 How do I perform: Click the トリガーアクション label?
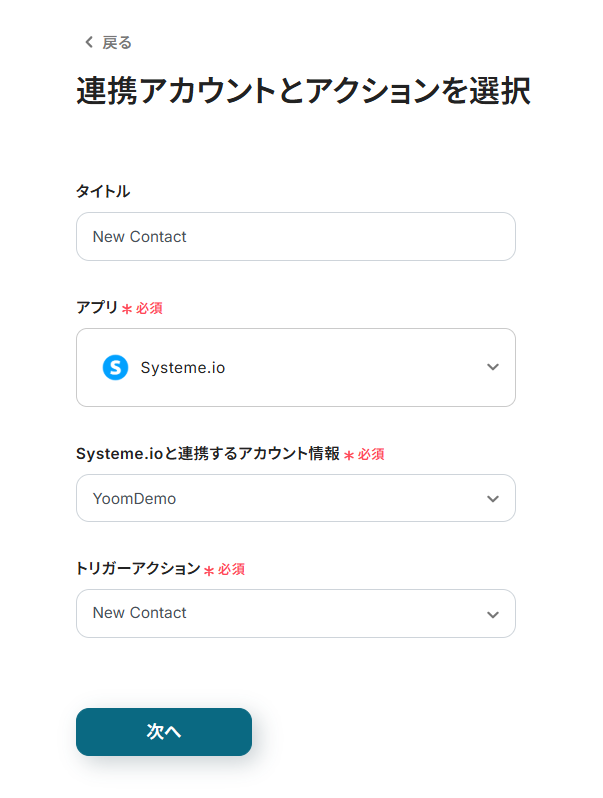pyautogui.click(x=138, y=568)
